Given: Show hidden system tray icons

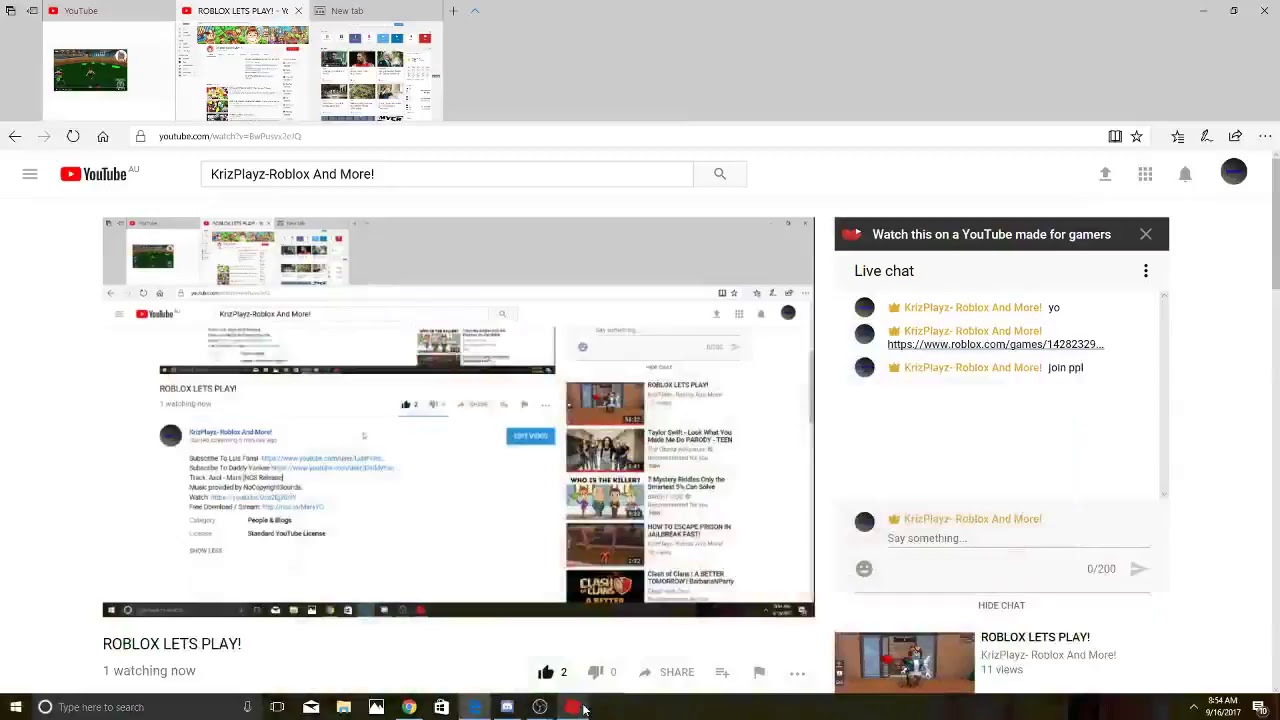Looking at the screenshot, I should 1193,707.
